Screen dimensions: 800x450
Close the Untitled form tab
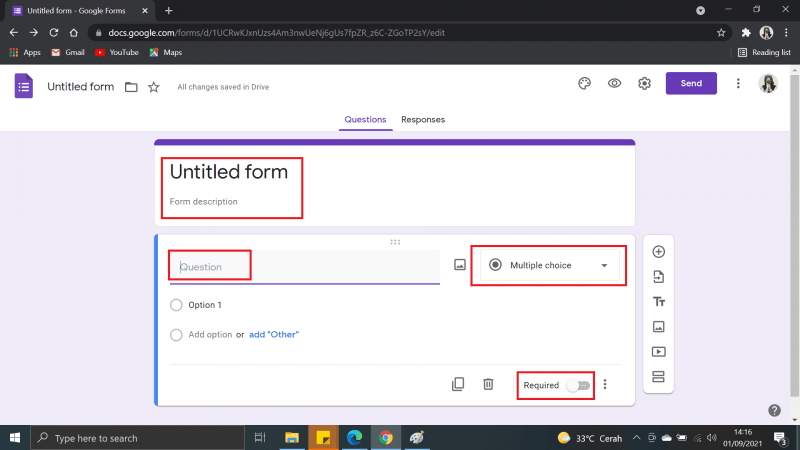(x=145, y=11)
